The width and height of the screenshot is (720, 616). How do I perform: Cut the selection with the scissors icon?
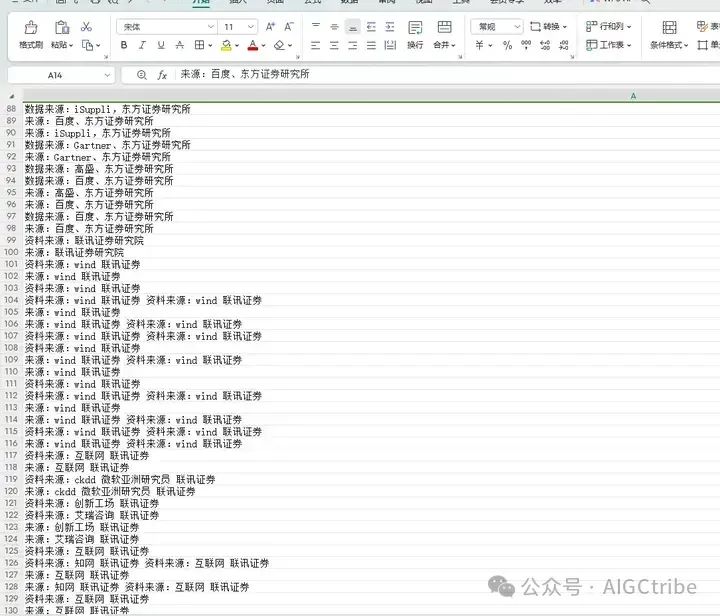86,27
